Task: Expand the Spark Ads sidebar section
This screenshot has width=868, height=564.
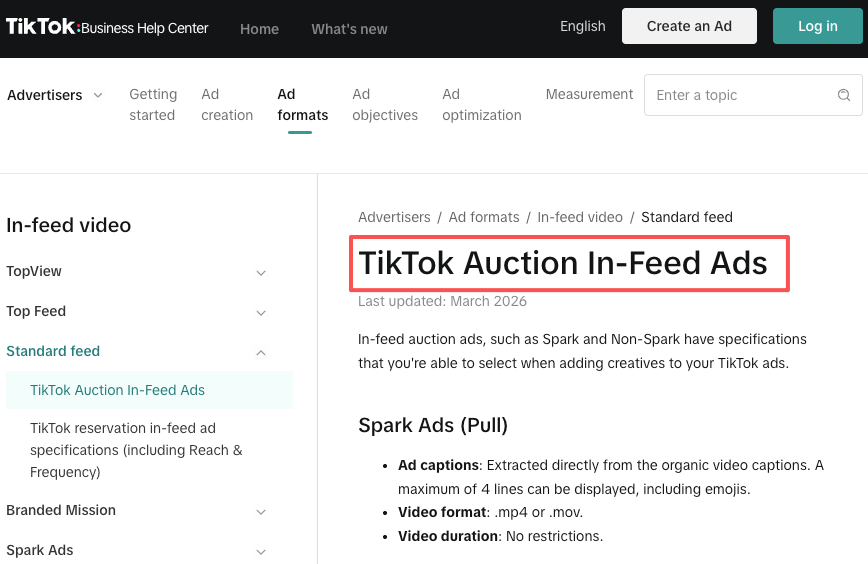Action: (261, 551)
